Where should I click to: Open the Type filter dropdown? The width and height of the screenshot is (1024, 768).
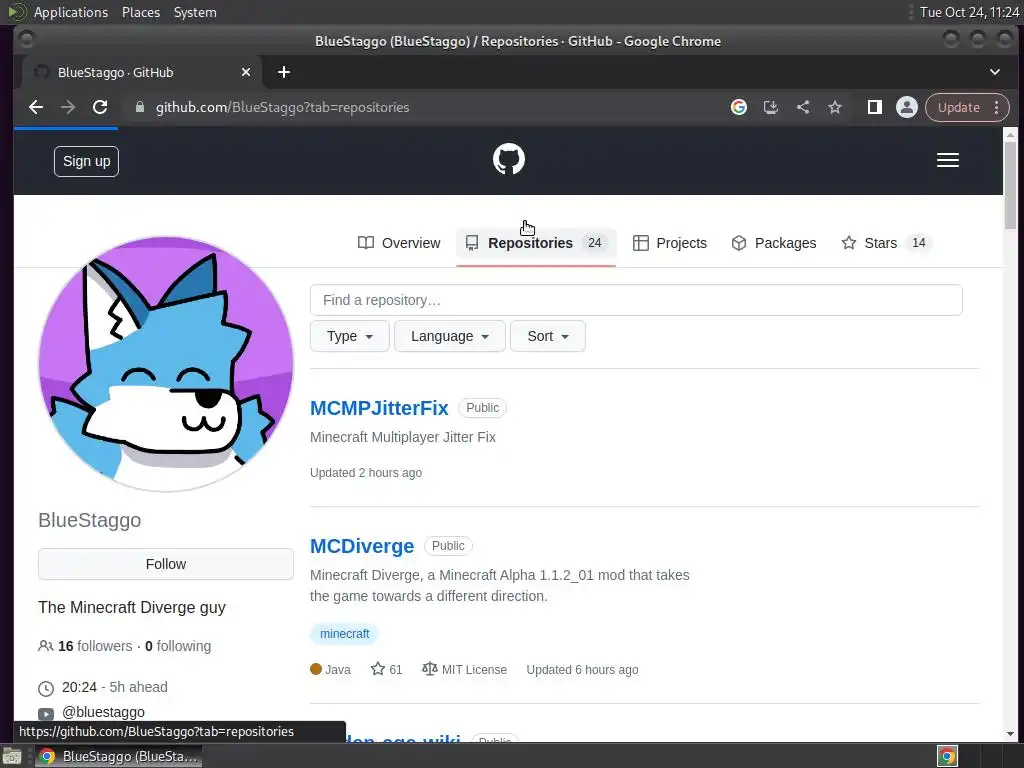(349, 336)
